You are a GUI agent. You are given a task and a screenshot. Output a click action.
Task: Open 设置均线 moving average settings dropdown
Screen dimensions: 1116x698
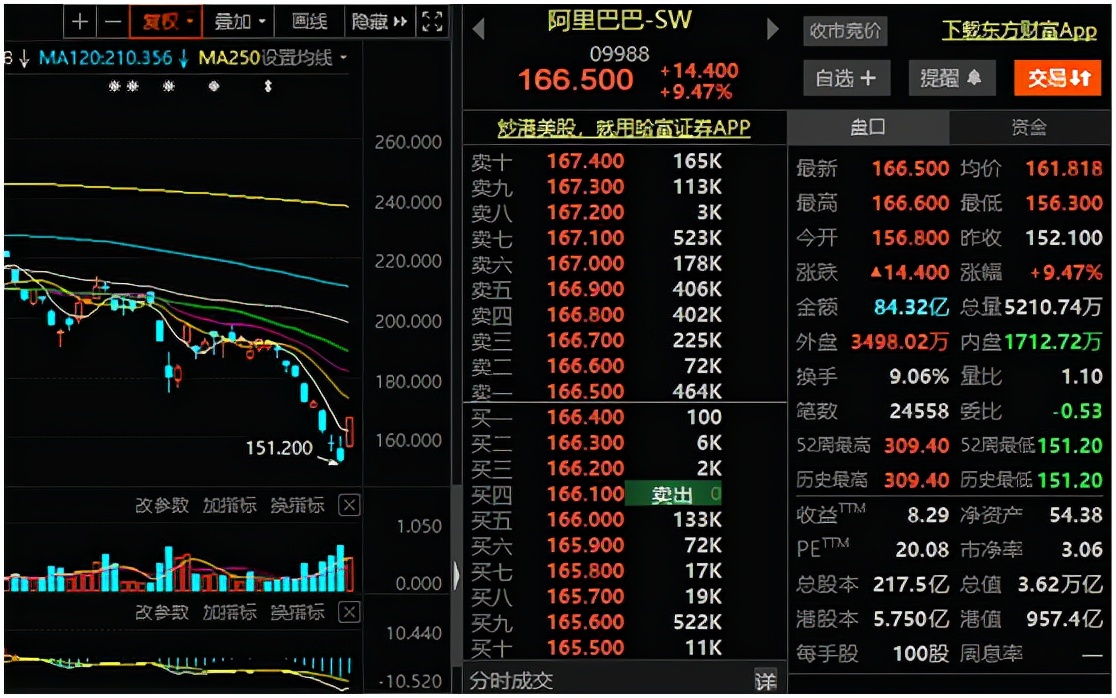pos(304,58)
